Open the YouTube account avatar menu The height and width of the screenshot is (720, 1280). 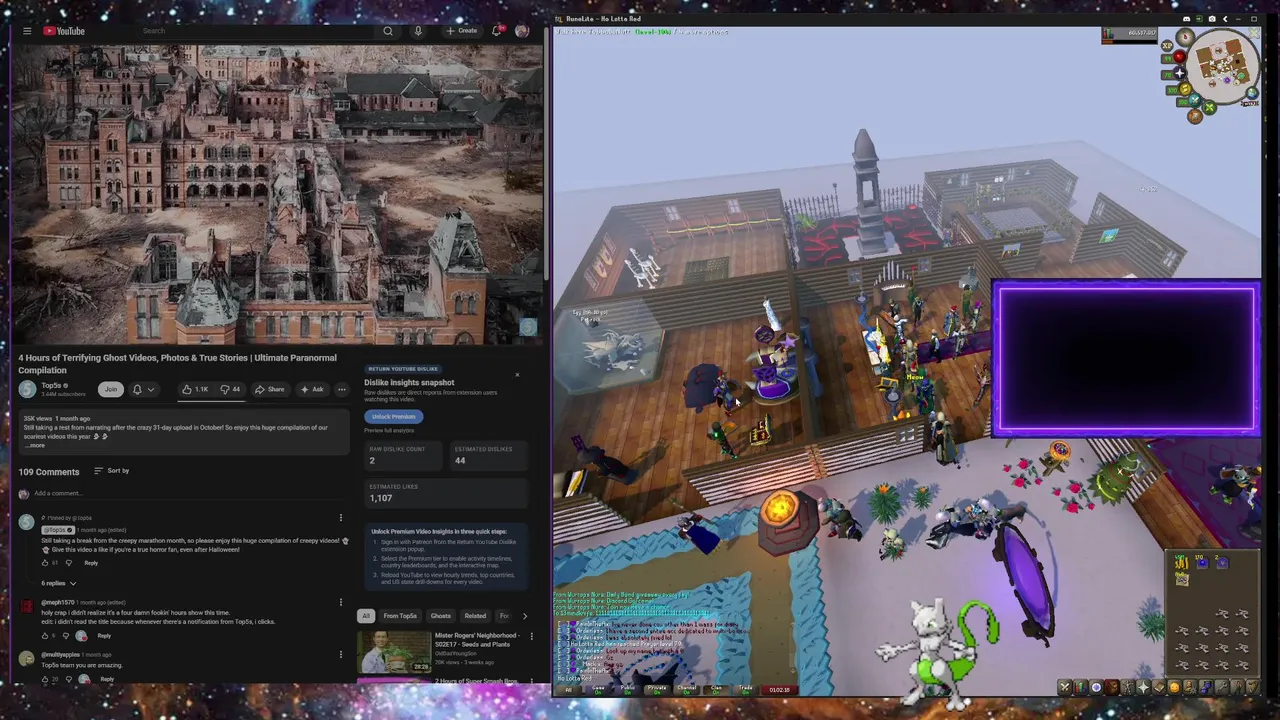521,31
